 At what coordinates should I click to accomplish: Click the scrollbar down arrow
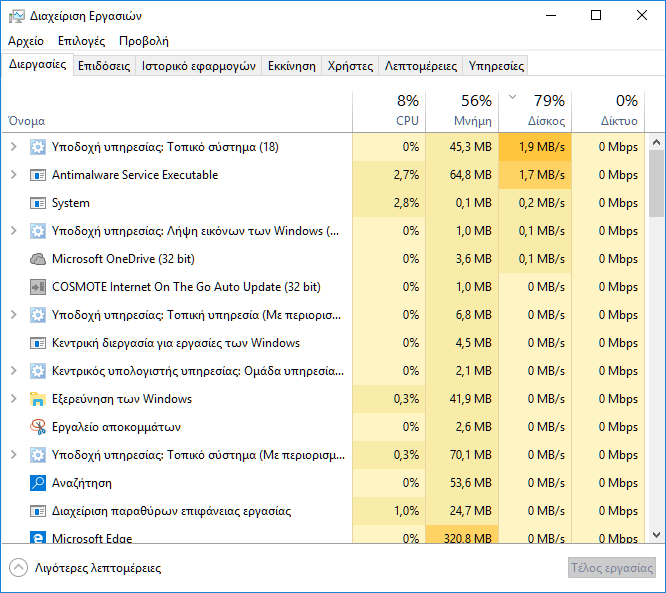point(656,535)
